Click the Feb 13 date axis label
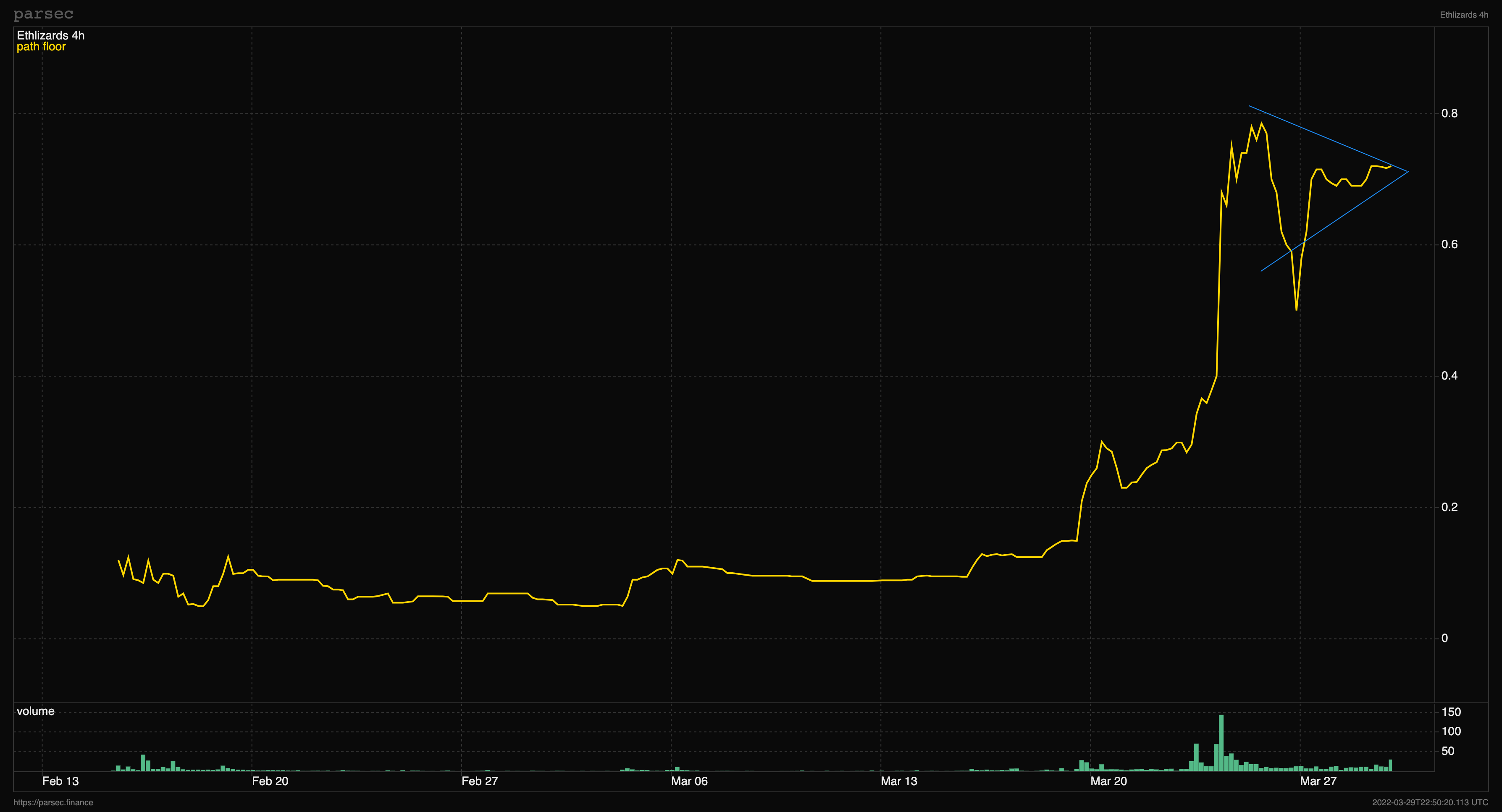The image size is (1502, 812). pyautogui.click(x=60, y=781)
